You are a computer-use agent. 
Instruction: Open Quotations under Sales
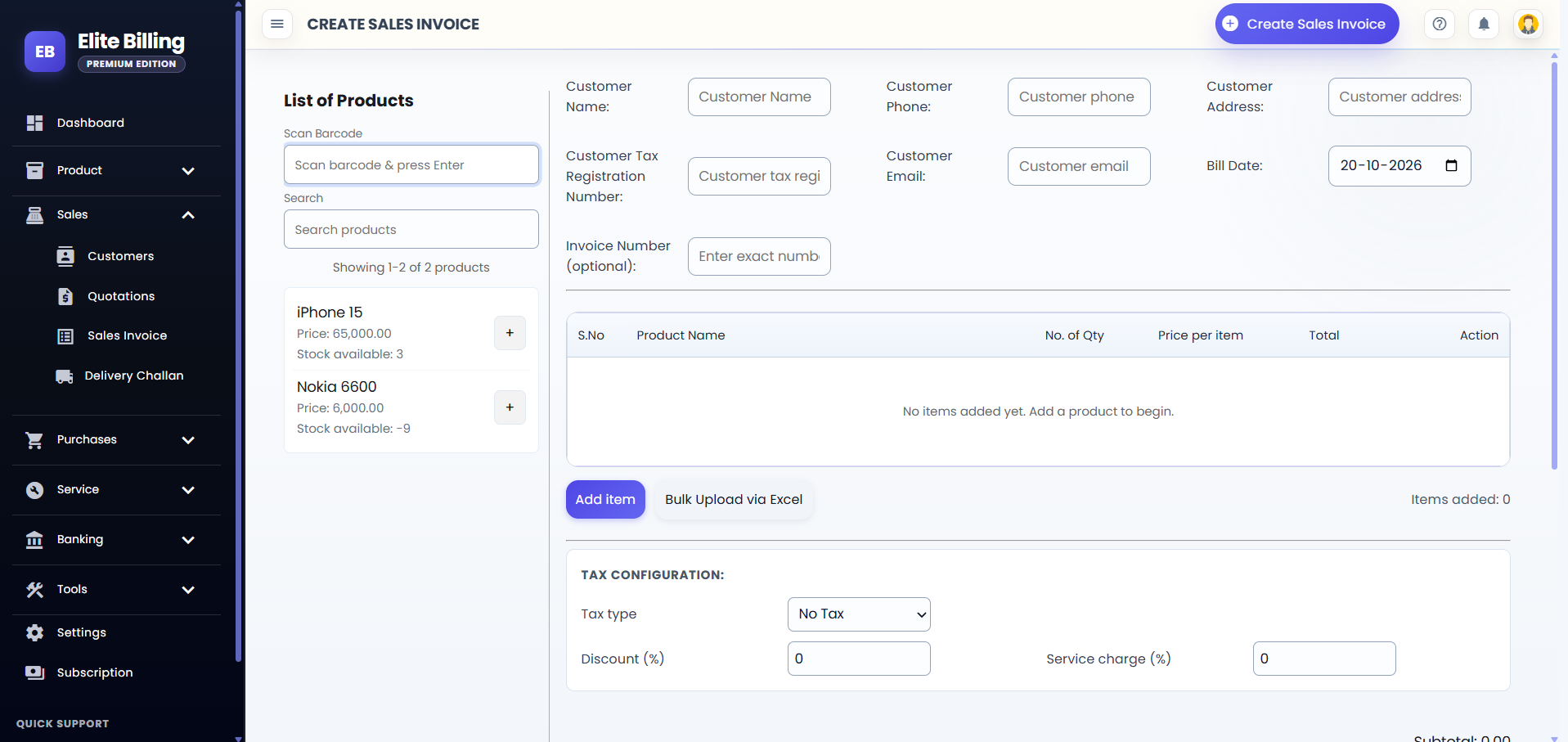coord(121,296)
